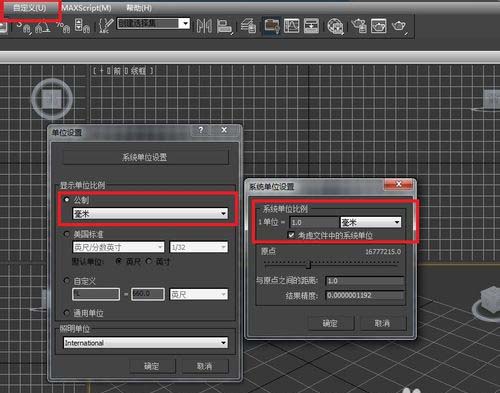Toggle the 3D Snaps magnet icon
500x393 pixels.
(23, 27)
